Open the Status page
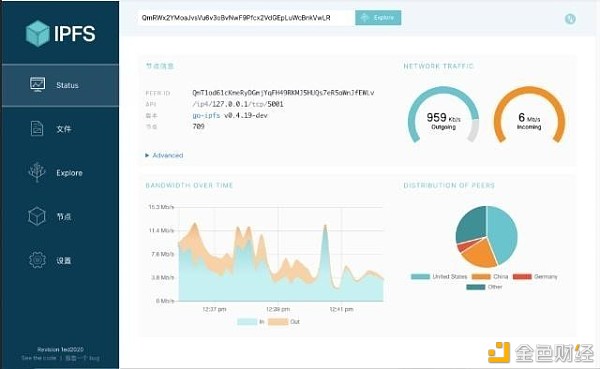Viewport: 600px width, 369px height. (60, 85)
